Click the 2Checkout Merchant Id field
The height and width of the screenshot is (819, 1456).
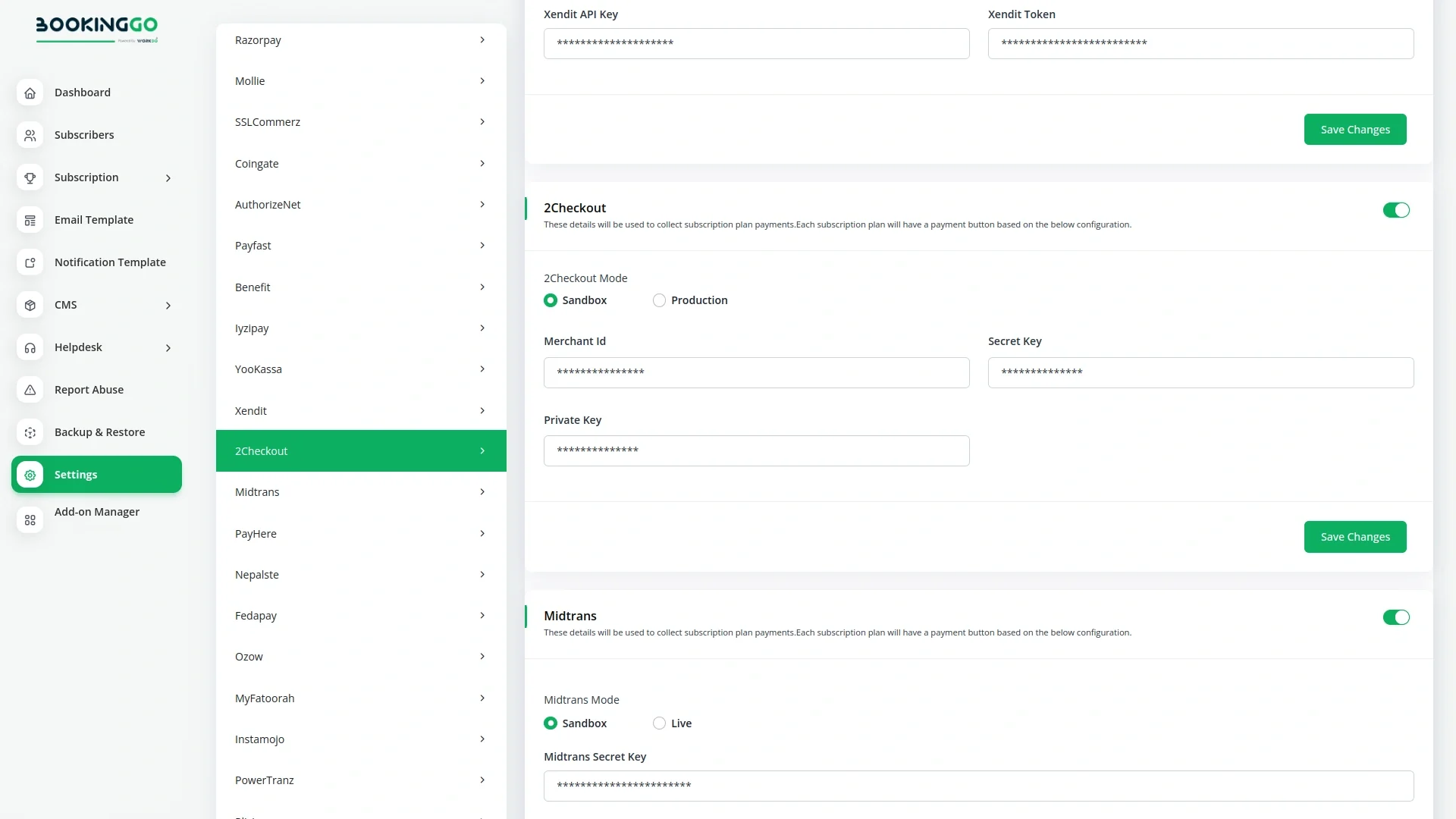tap(756, 372)
